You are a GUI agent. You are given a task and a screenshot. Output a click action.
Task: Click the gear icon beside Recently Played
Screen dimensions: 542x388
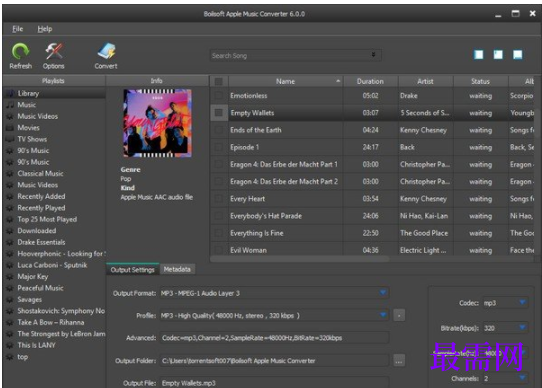coord(10,208)
